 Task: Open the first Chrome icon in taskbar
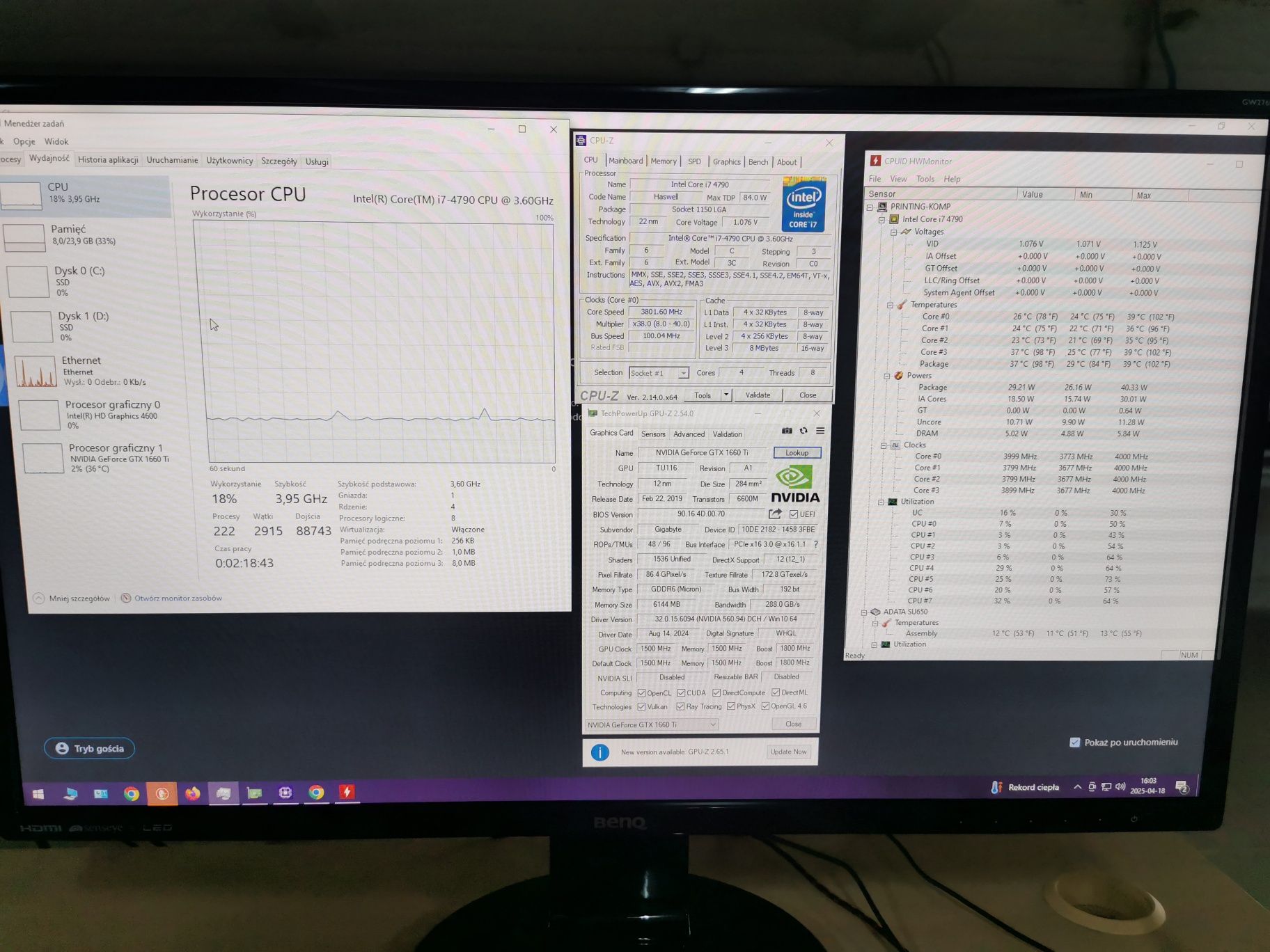point(131,794)
